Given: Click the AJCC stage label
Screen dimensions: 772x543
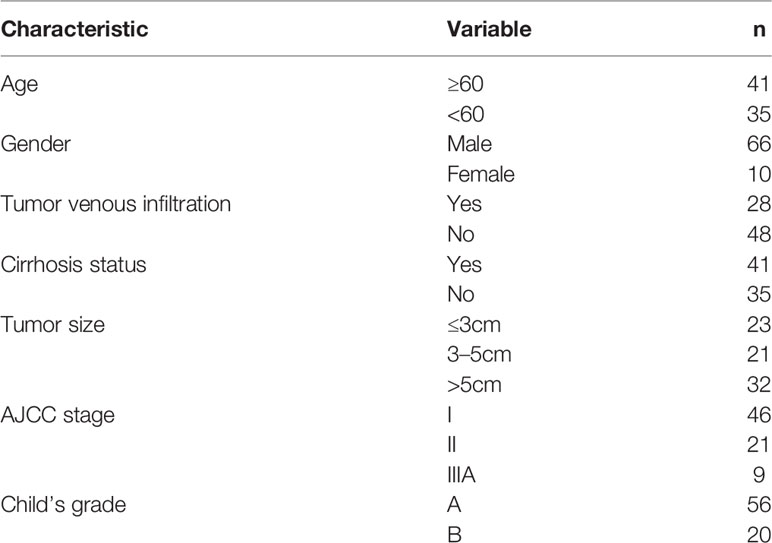Looking at the screenshot, I should tap(58, 415).
